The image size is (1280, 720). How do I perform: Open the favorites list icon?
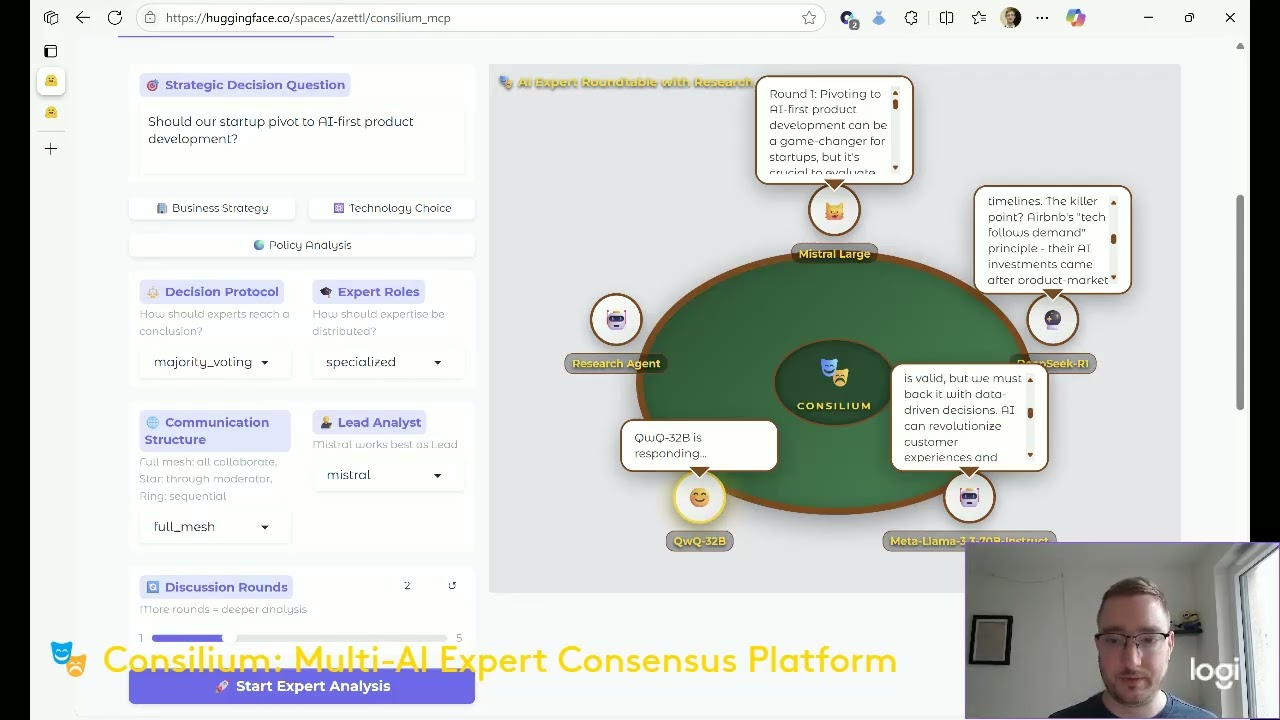point(979,17)
